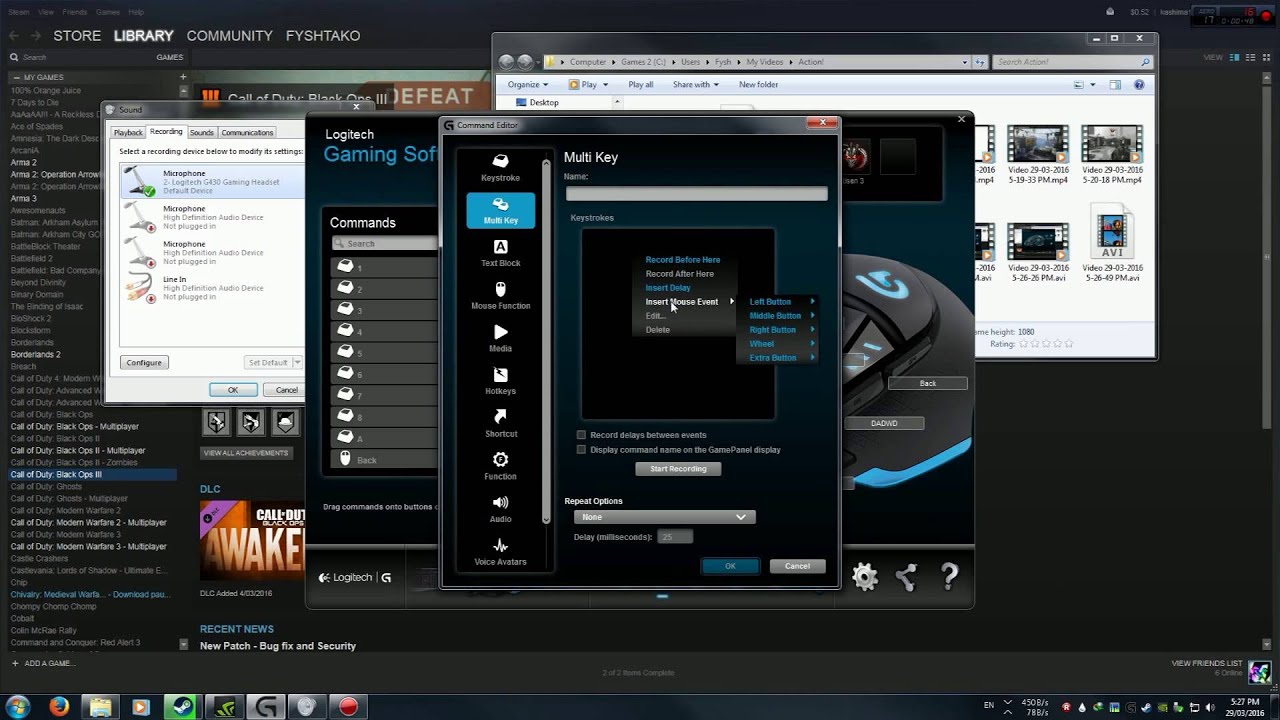Click the Commands Search field
The image size is (1280, 720).
click(384, 243)
